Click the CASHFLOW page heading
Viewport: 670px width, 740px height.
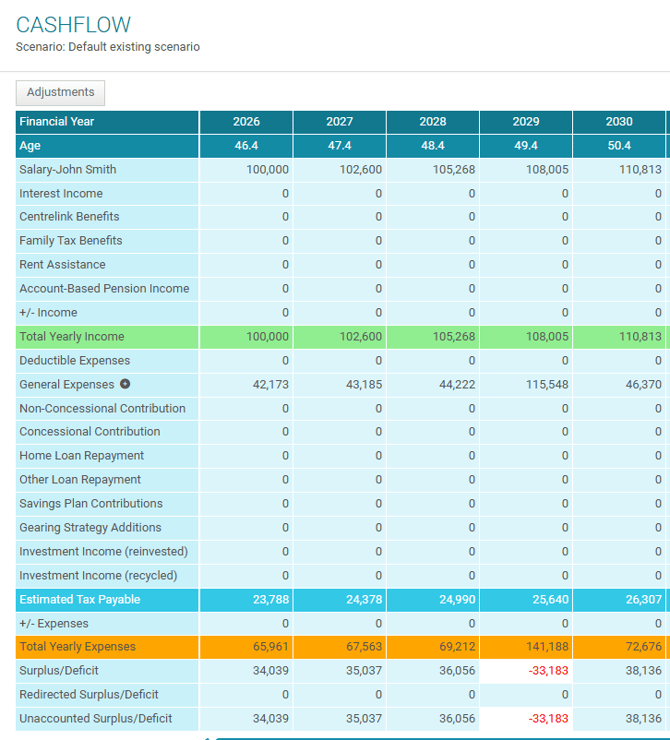pos(73,25)
